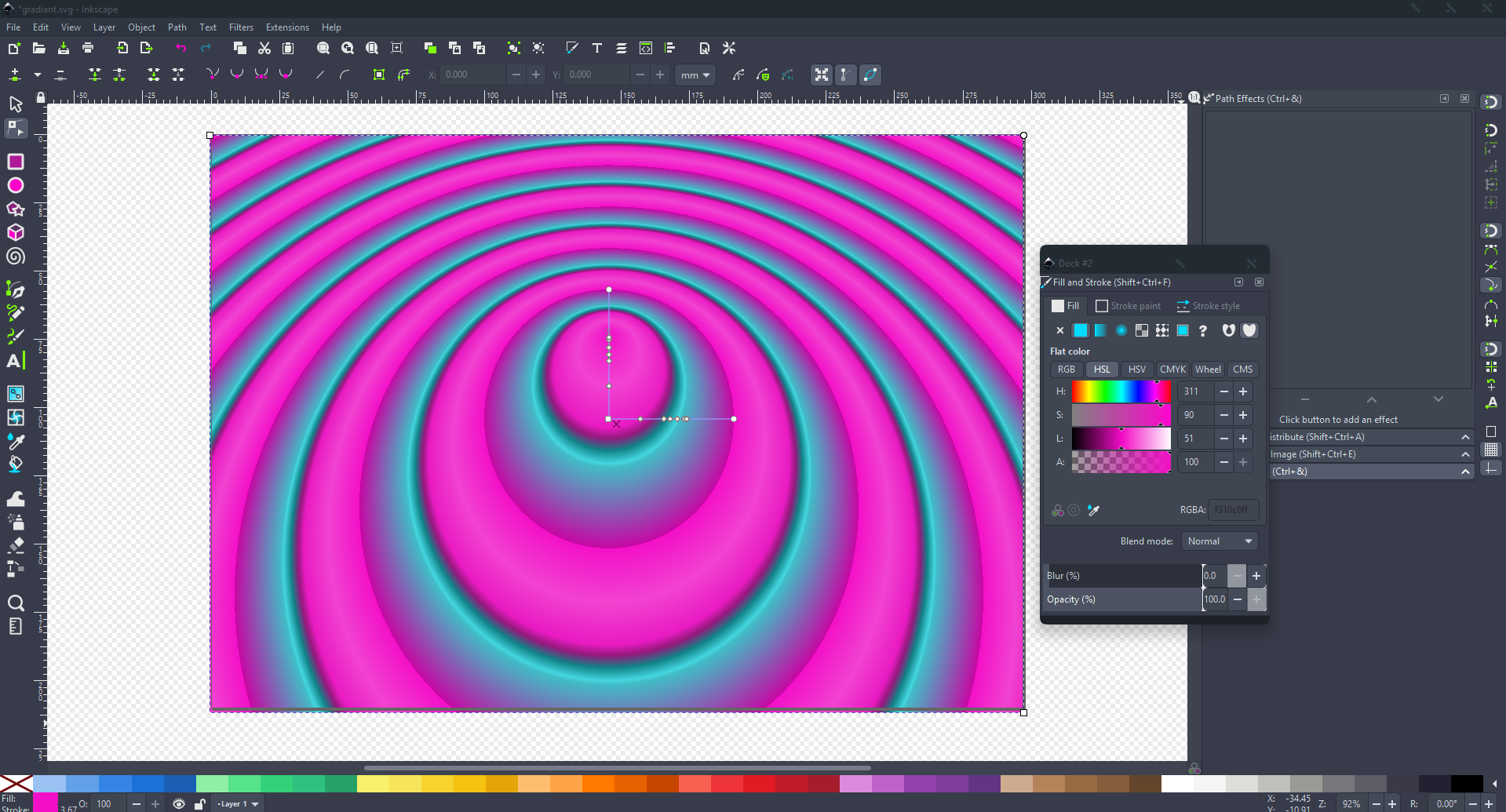Click Delete selected nodes icon

[x=60, y=75]
